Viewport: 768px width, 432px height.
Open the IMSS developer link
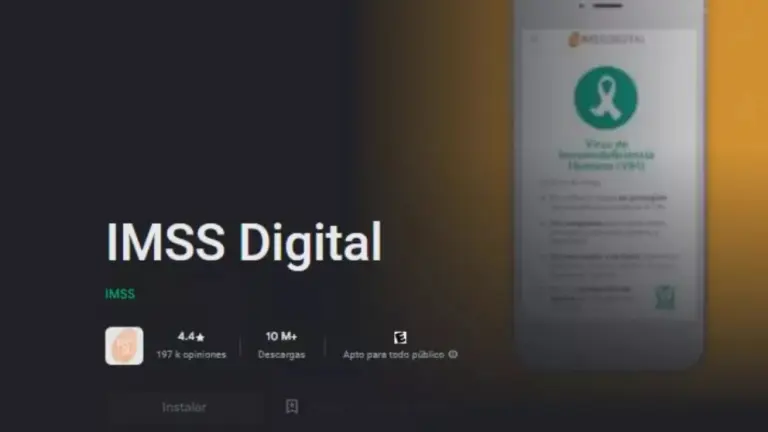(x=120, y=294)
